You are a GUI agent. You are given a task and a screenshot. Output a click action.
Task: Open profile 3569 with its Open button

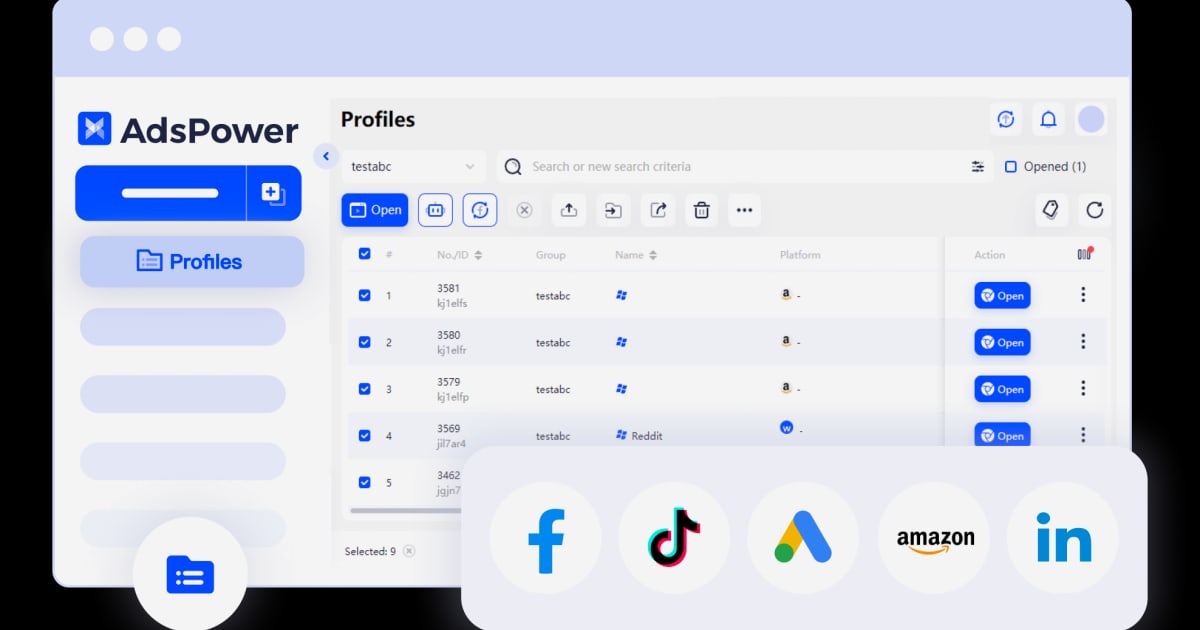1002,434
